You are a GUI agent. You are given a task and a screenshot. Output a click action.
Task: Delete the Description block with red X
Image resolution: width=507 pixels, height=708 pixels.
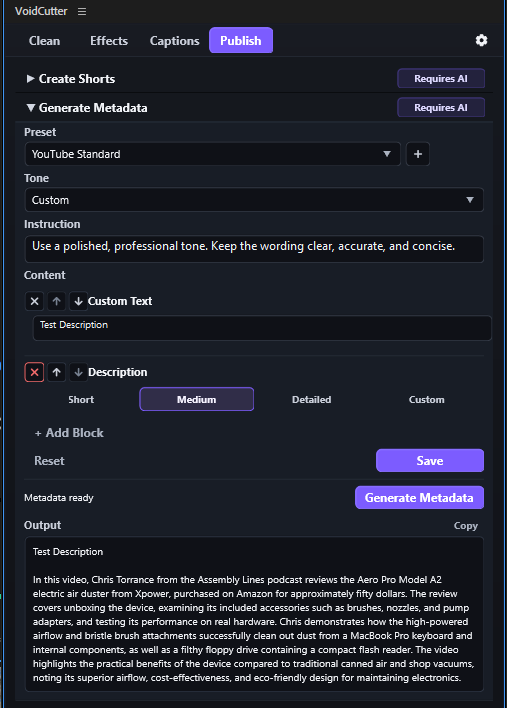[x=34, y=373]
